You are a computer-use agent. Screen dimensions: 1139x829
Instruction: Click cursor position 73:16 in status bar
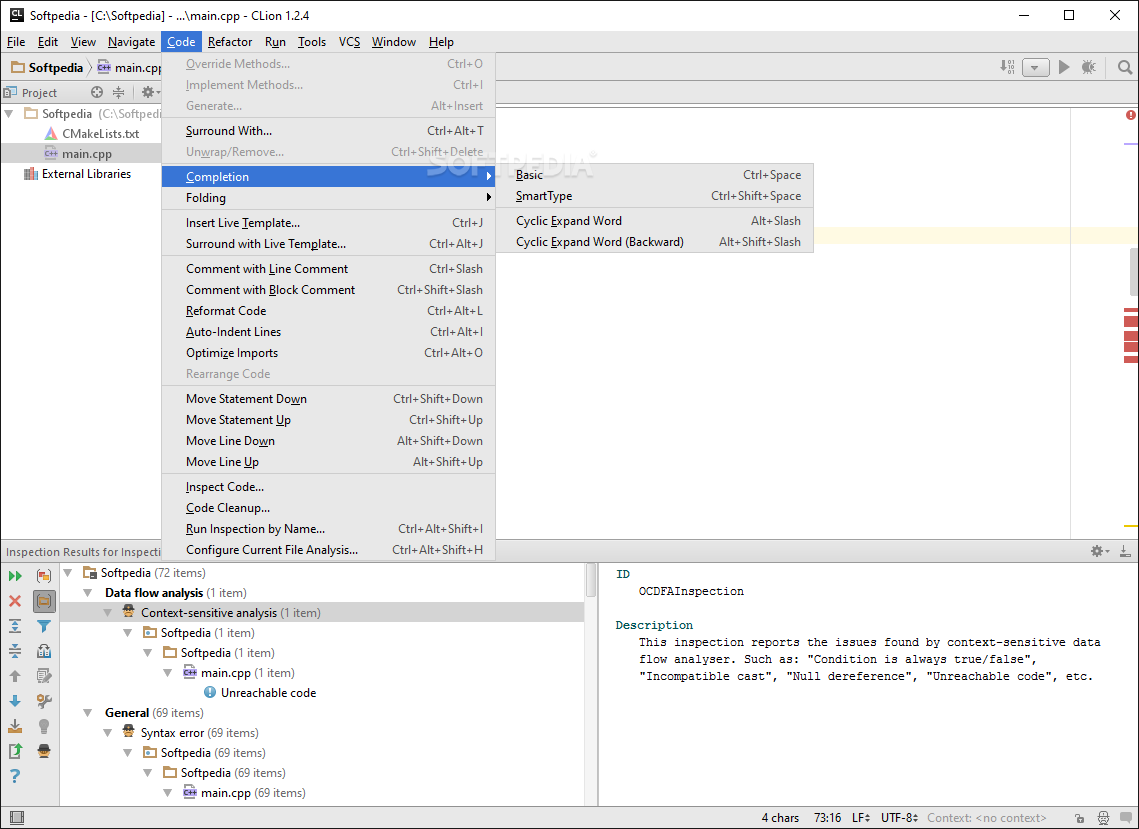pyautogui.click(x=827, y=818)
